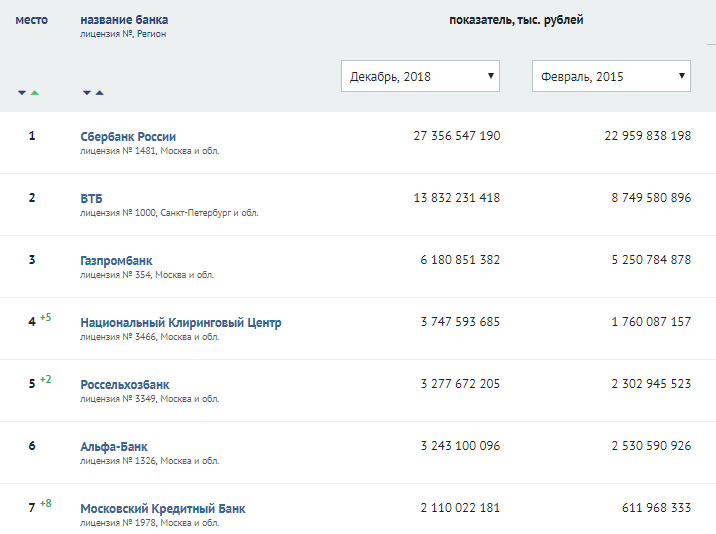716x534 pixels.
Task: Click green ascending arrow under место
Action: [35, 93]
